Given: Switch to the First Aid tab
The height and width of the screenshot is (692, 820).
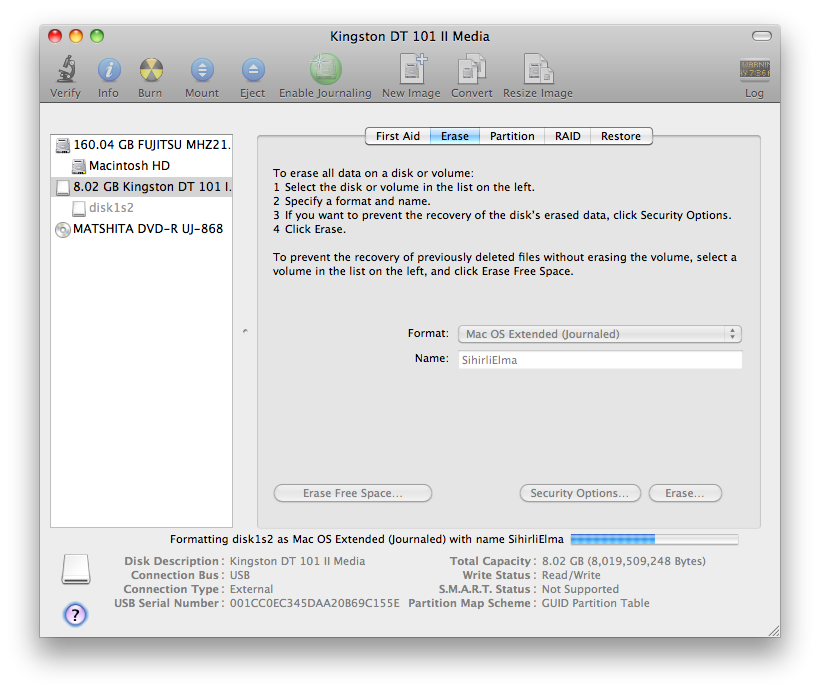Looking at the screenshot, I should (398, 136).
